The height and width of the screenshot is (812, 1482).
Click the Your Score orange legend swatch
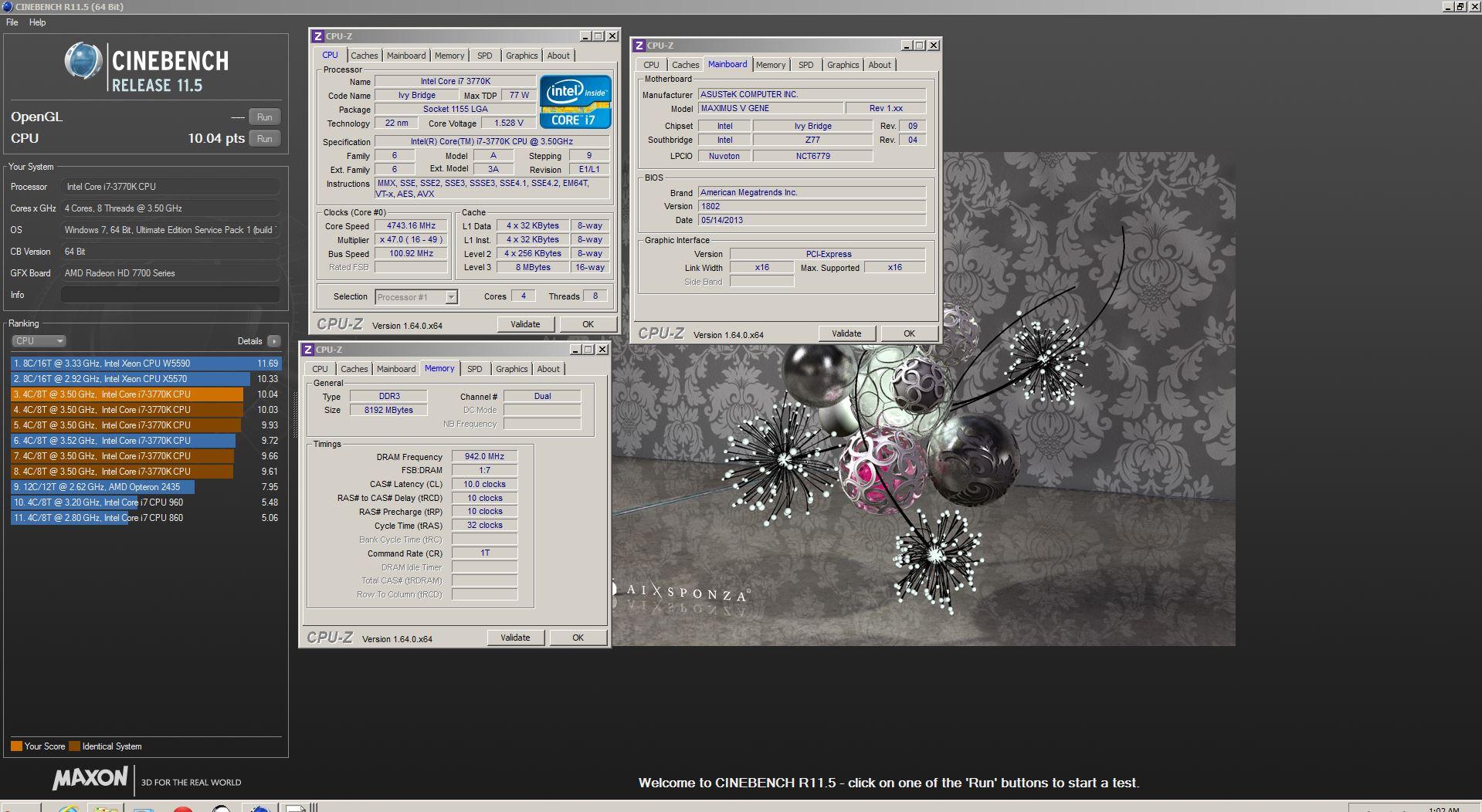point(16,746)
